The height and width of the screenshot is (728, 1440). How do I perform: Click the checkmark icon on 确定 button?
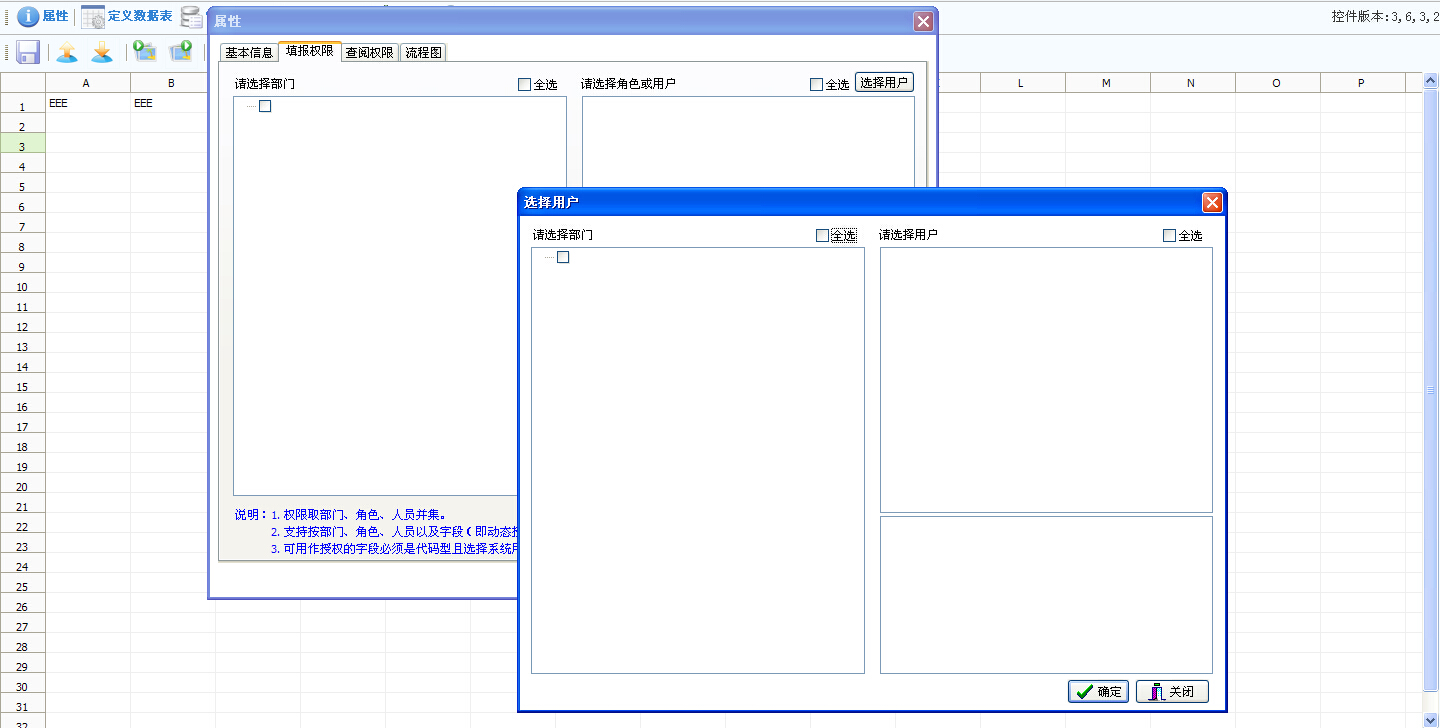tap(1084, 692)
